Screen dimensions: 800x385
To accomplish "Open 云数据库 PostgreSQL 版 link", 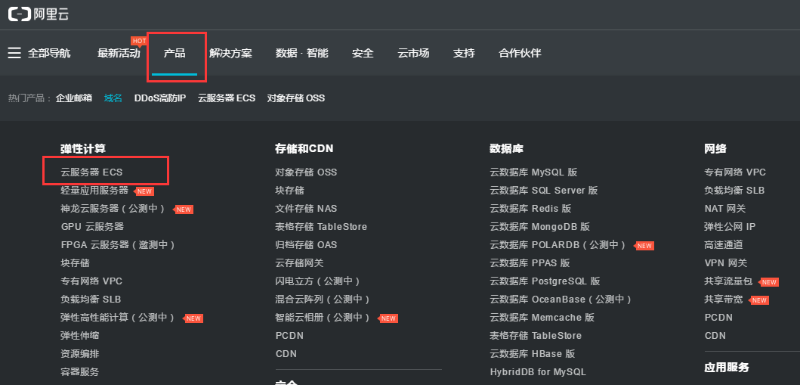I will pyautogui.click(x=545, y=281).
